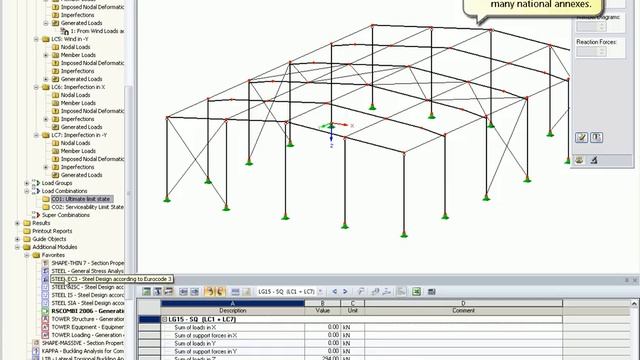Click results table vertical scrollbar up arrow

(x=634, y=304)
